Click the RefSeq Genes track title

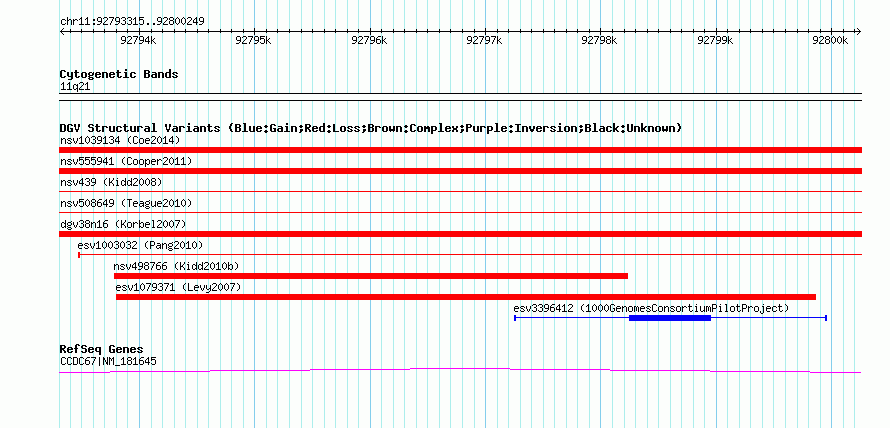(x=102, y=349)
